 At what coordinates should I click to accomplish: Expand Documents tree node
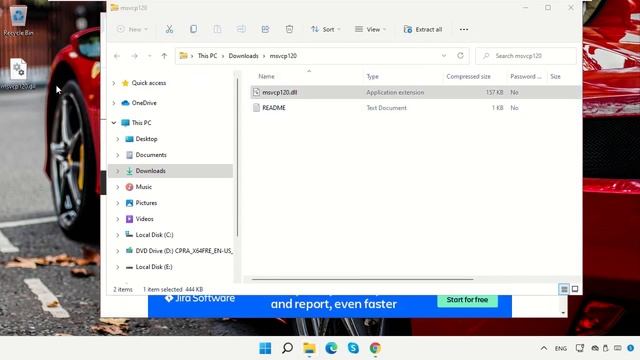118,155
